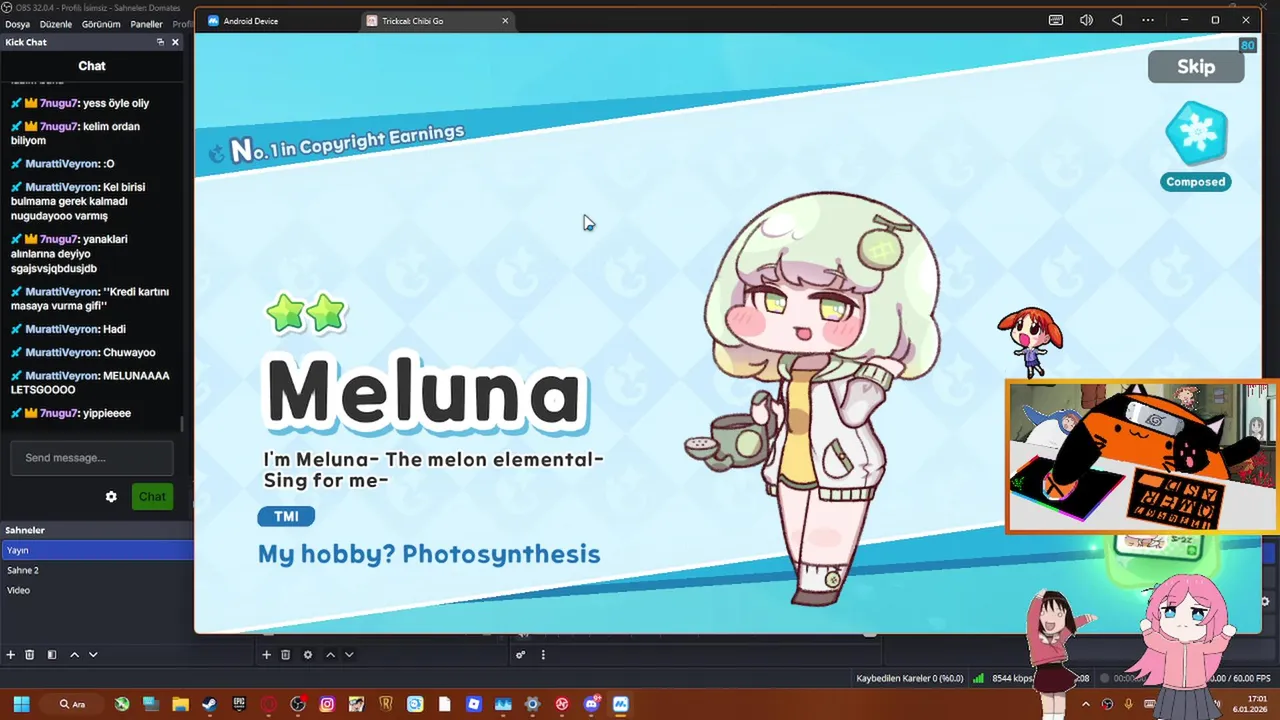Click the Send message input field
Image resolution: width=1280 pixels, height=720 pixels.
pyautogui.click(x=92, y=458)
